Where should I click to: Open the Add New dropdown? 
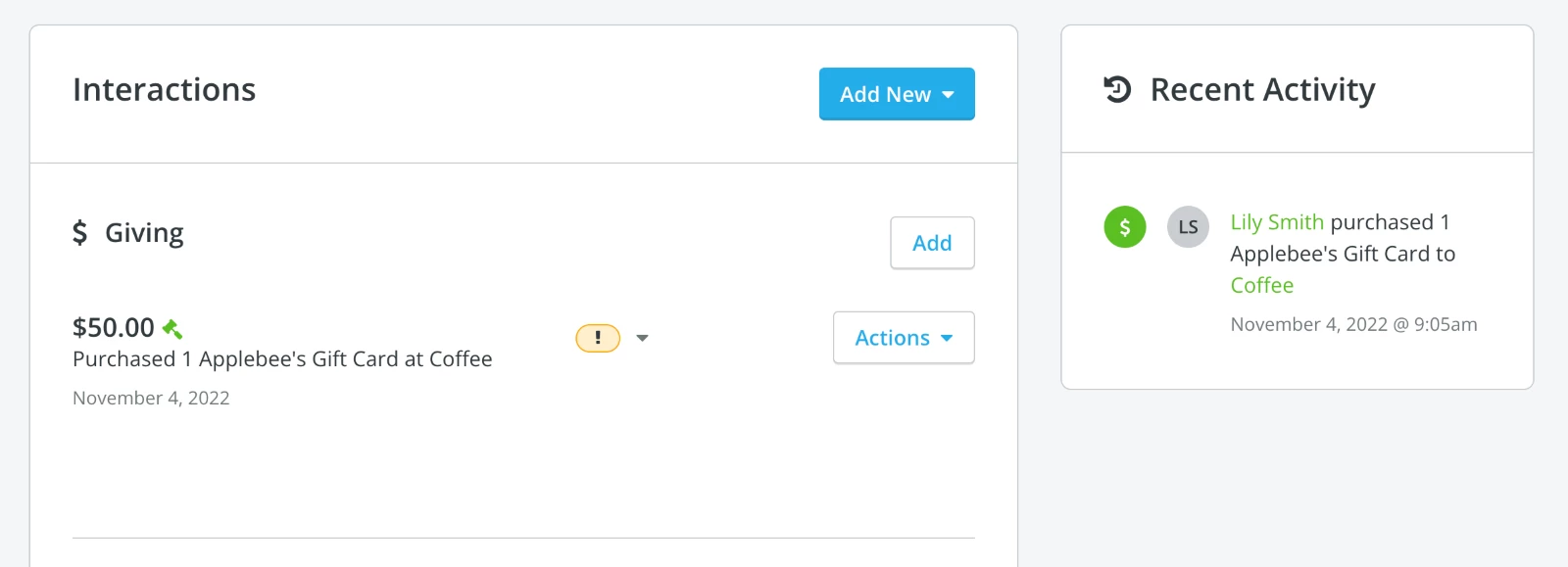coord(896,94)
